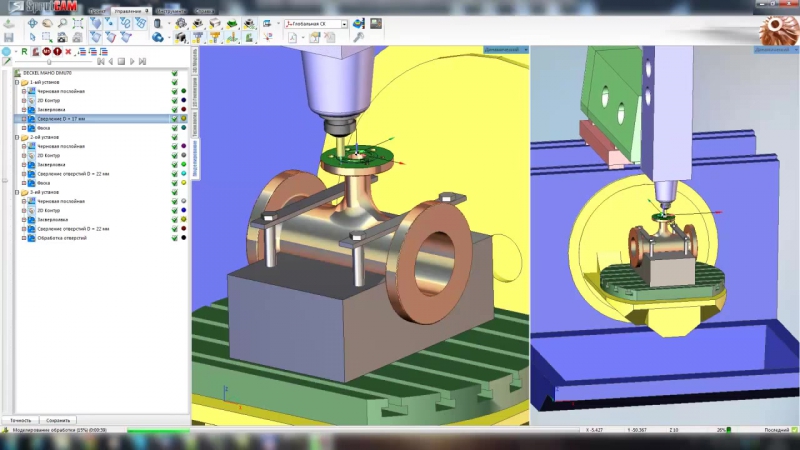Click the DECKEL MAHO DMU70 machine icon

click(x=17, y=73)
